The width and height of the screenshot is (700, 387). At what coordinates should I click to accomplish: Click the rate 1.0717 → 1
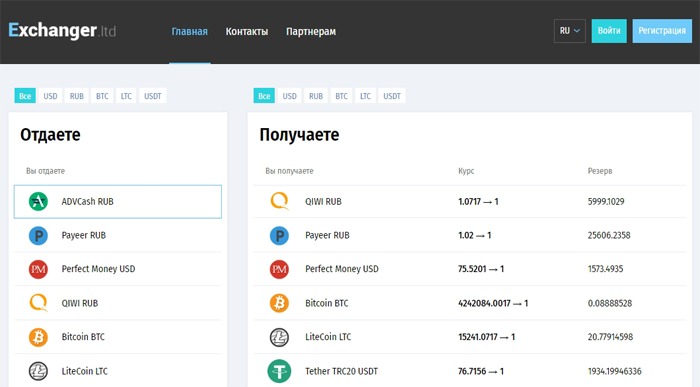click(x=478, y=202)
